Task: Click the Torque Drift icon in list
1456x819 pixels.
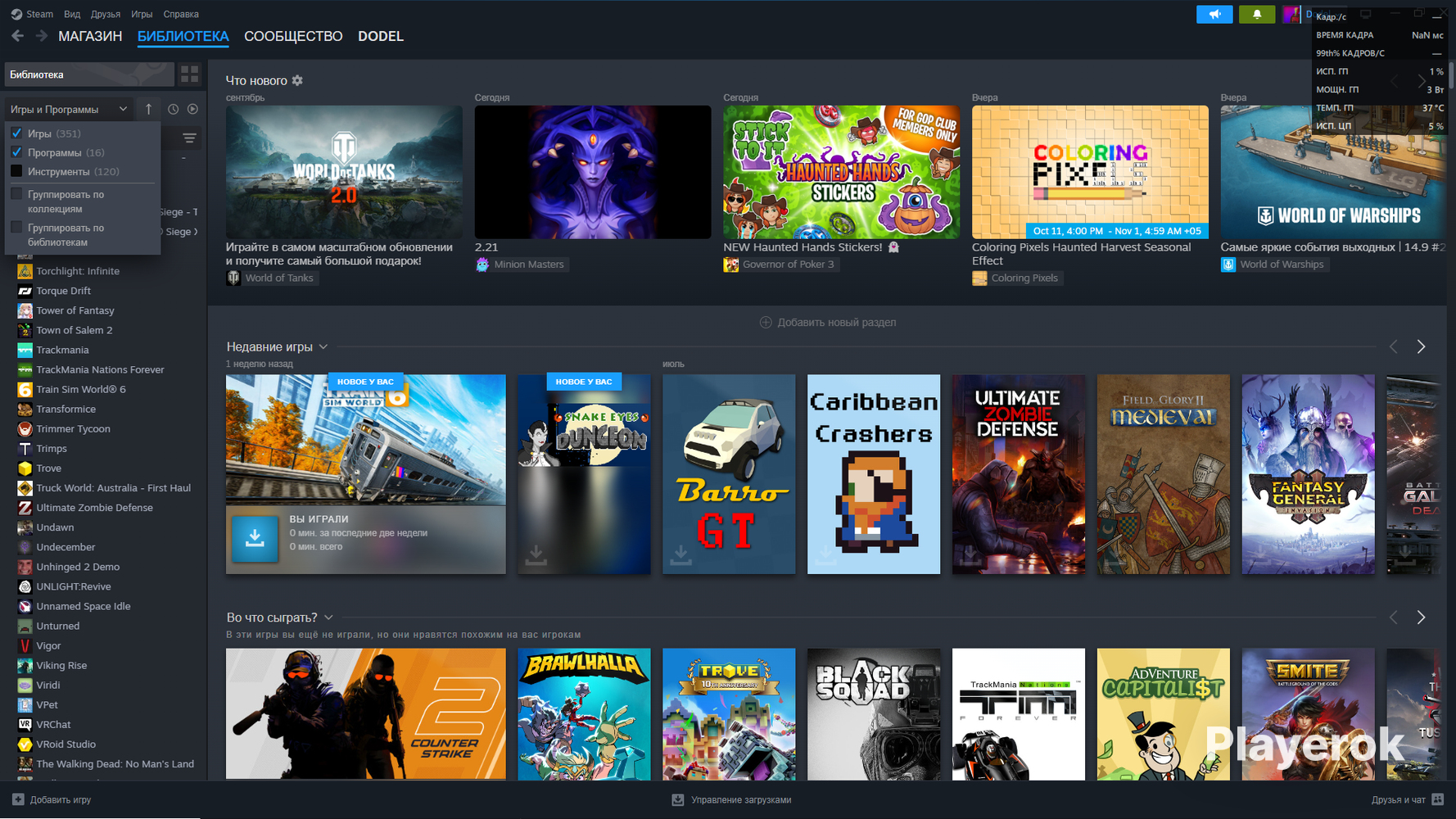Action: pos(25,291)
